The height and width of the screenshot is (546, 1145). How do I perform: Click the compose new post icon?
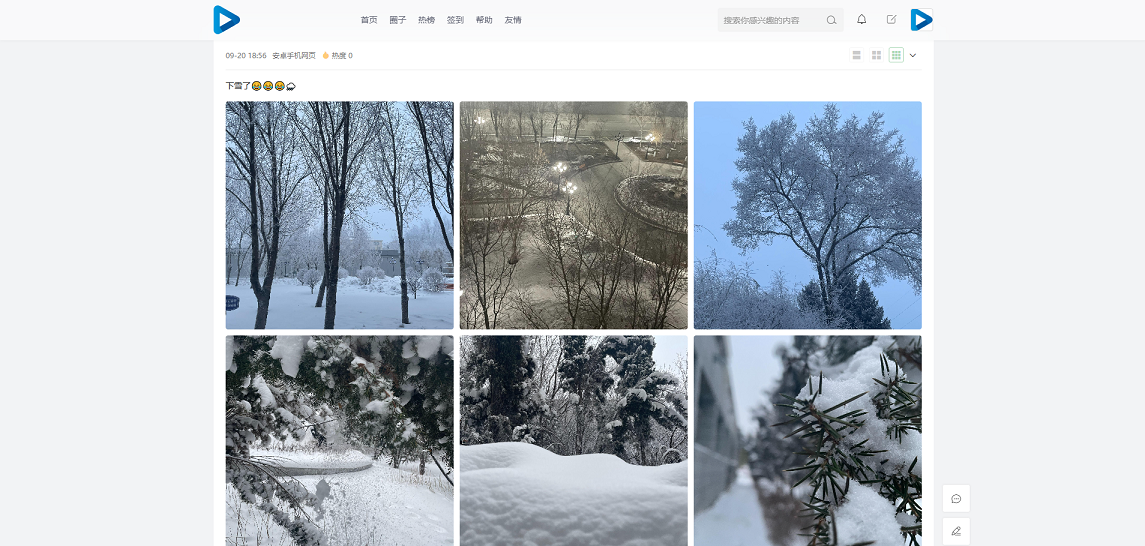[x=892, y=20]
